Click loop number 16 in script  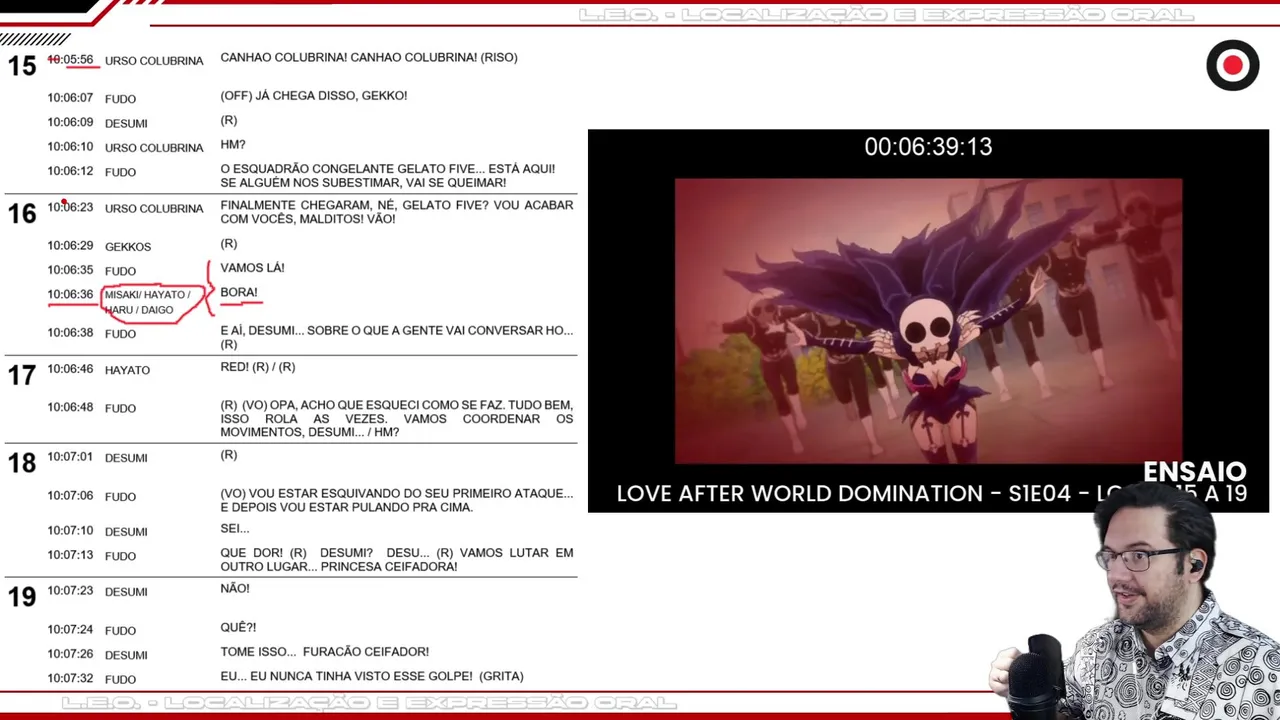22,213
